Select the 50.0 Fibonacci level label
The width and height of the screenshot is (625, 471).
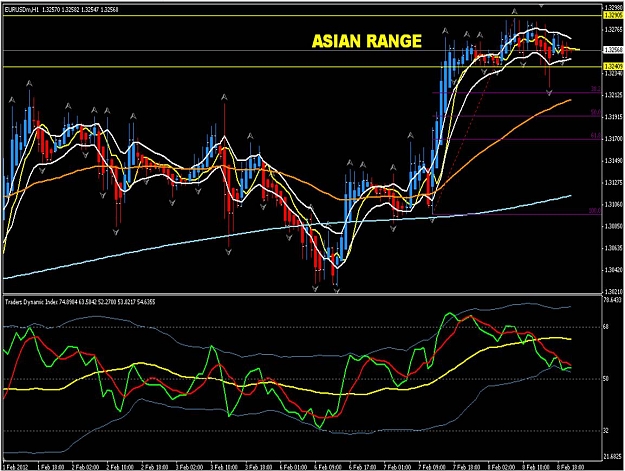coord(595,113)
